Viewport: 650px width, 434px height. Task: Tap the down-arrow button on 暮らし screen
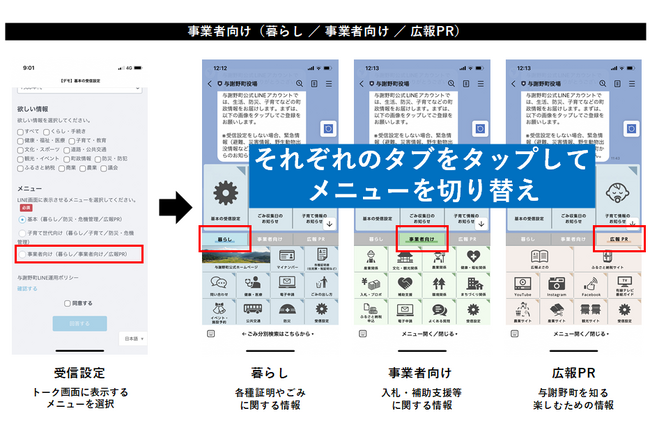[330, 224]
